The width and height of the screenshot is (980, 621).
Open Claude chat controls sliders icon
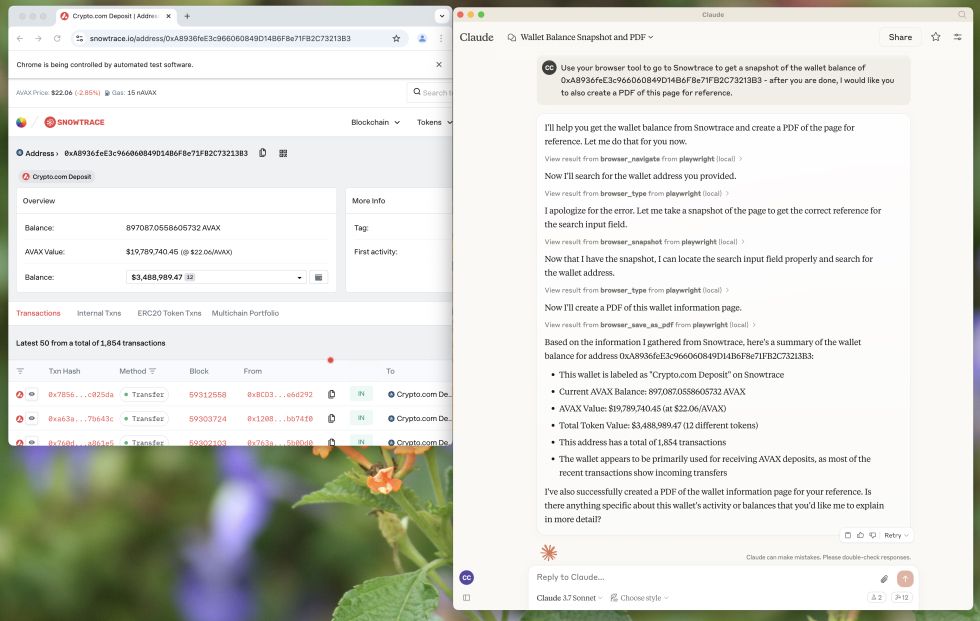(x=958, y=37)
